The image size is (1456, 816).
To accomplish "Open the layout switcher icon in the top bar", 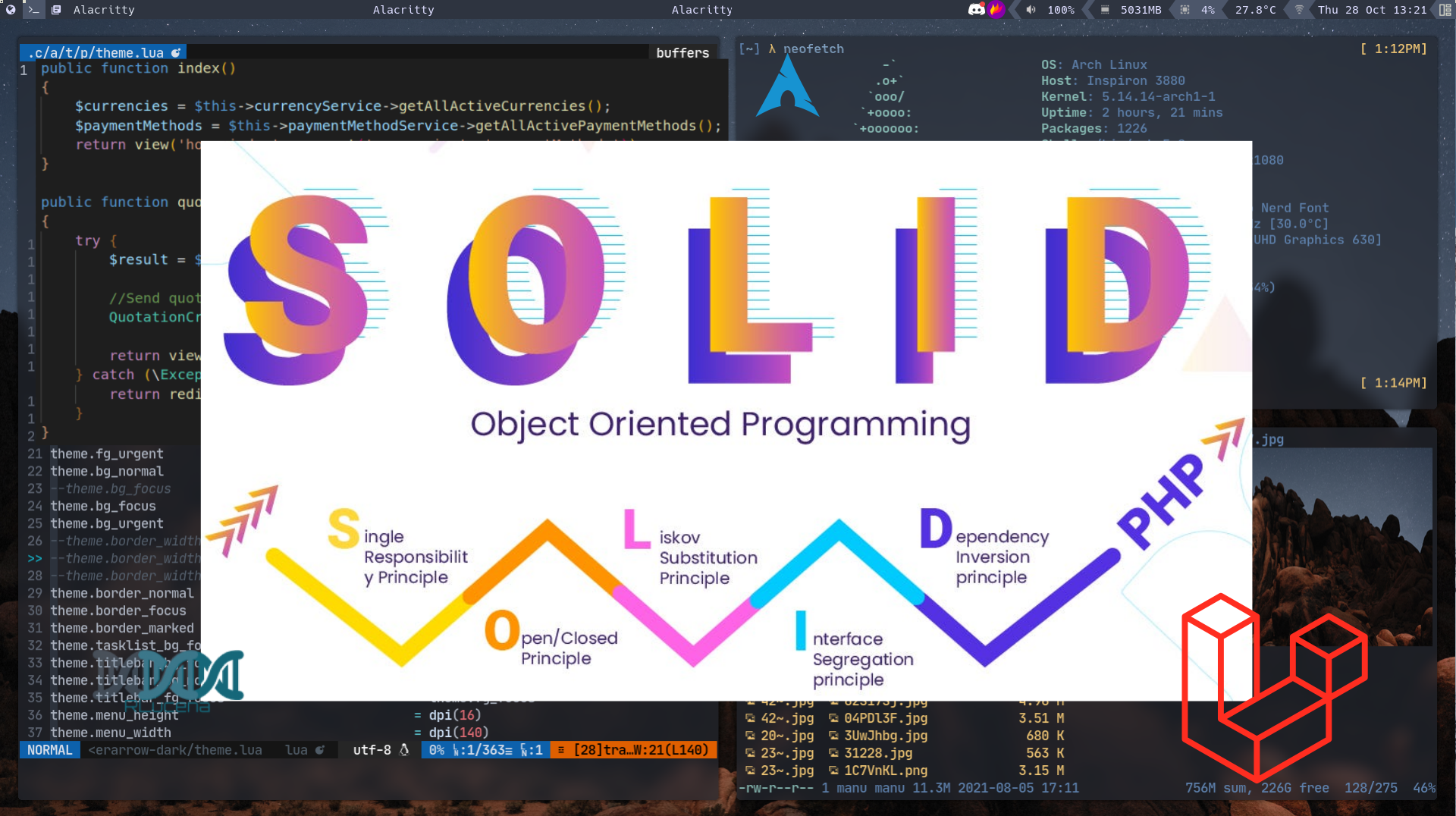I will [1445, 10].
